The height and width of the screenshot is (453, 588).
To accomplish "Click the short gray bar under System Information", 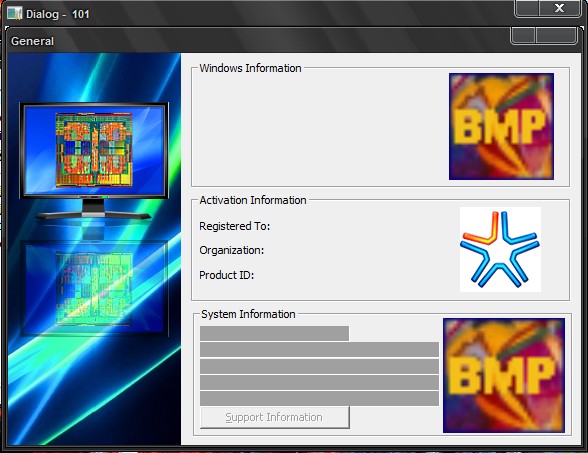I will coord(274,333).
